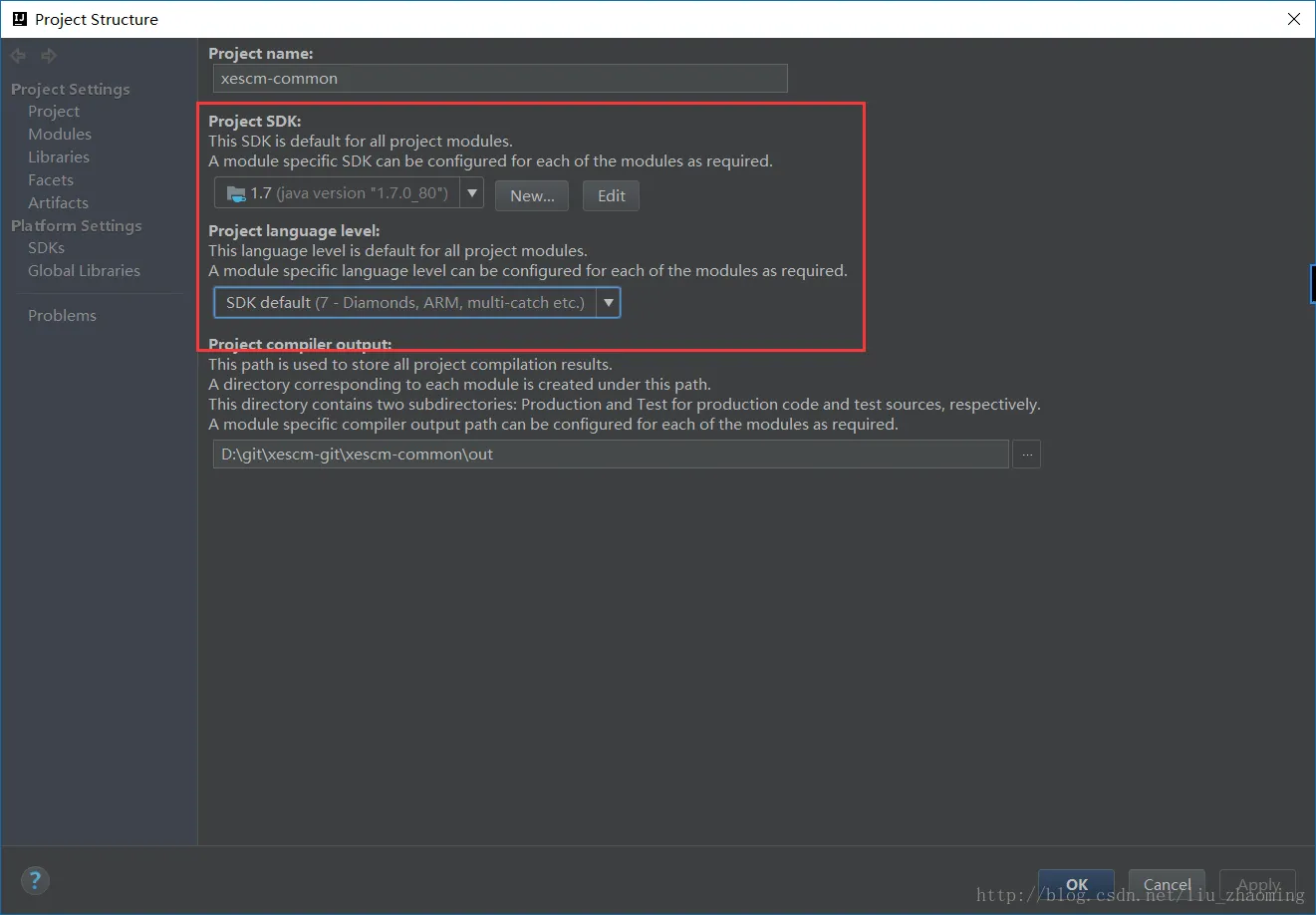The height and width of the screenshot is (915, 1316).
Task: Open the Libraries settings page
Action: pyautogui.click(x=59, y=157)
